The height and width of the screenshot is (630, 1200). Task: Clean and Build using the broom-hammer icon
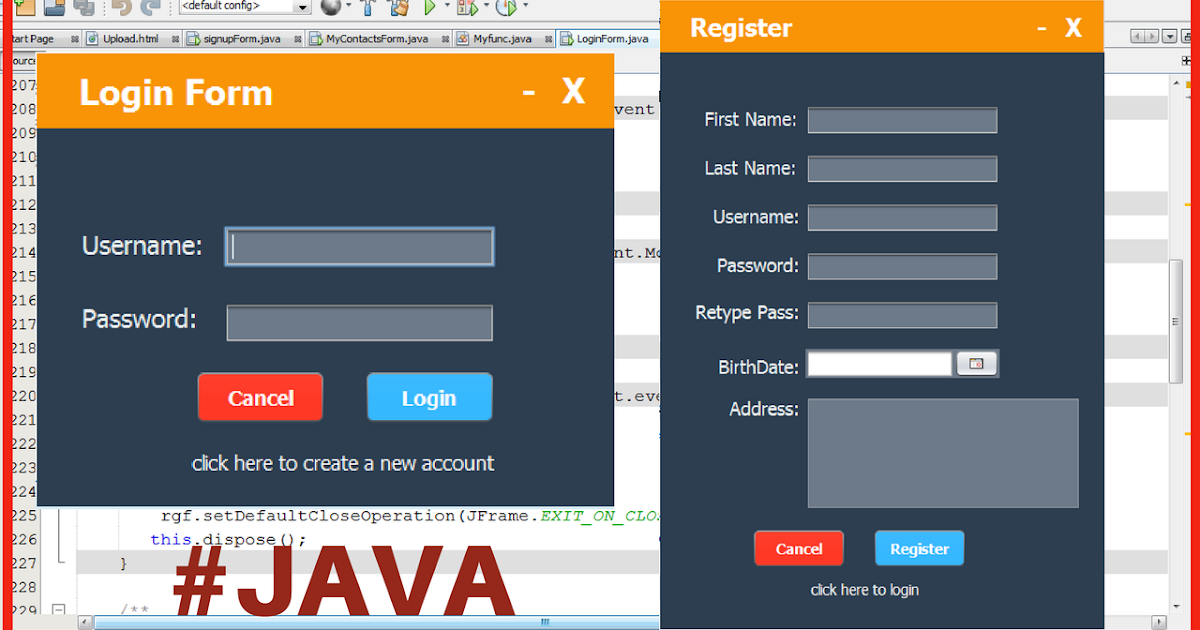(x=397, y=10)
